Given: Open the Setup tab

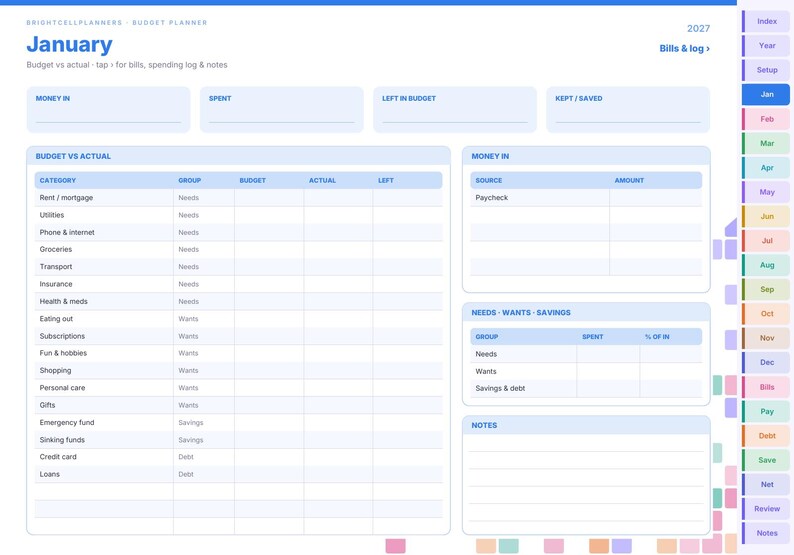Looking at the screenshot, I should (766, 70).
